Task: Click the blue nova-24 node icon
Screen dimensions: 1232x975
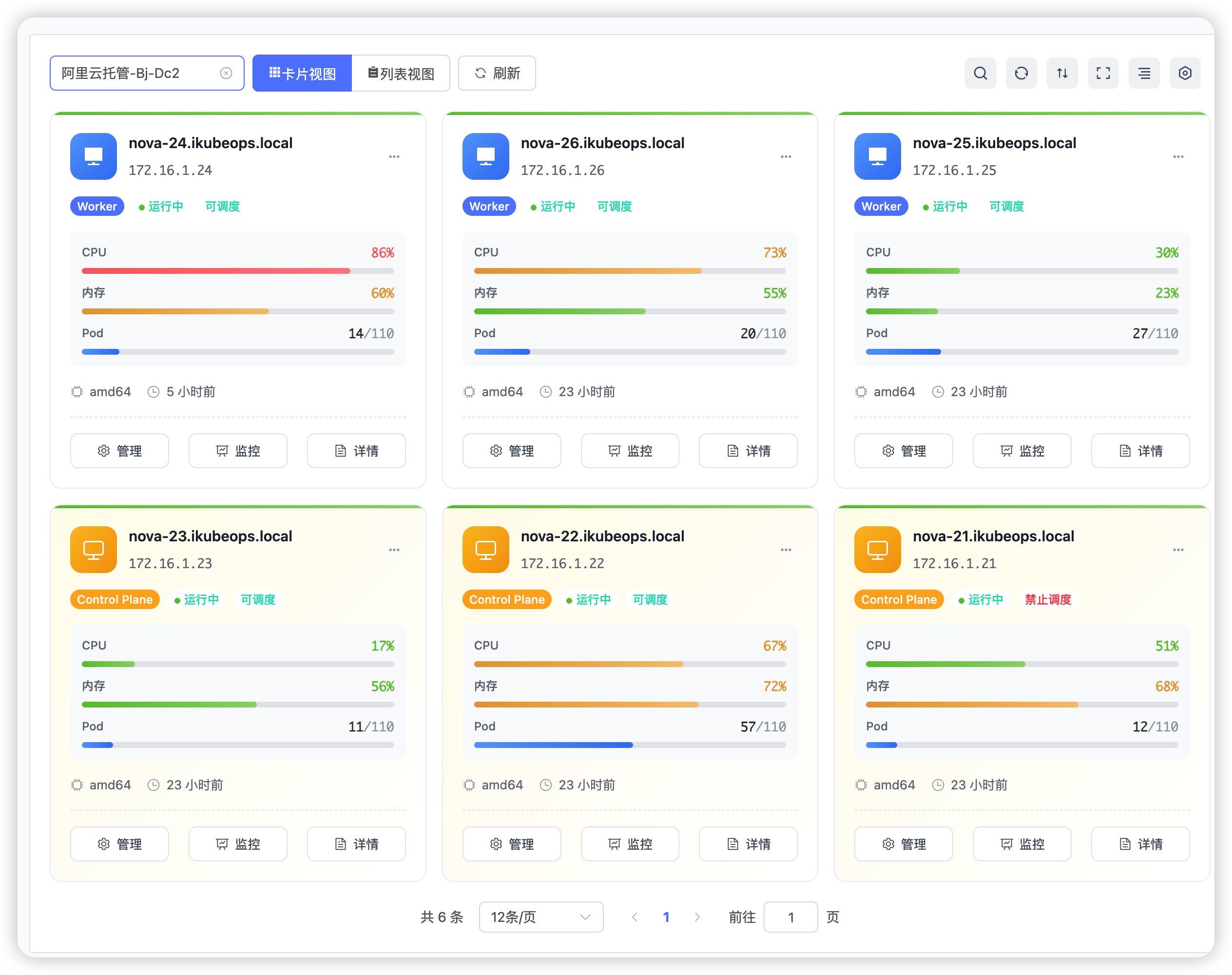Action: (x=93, y=156)
